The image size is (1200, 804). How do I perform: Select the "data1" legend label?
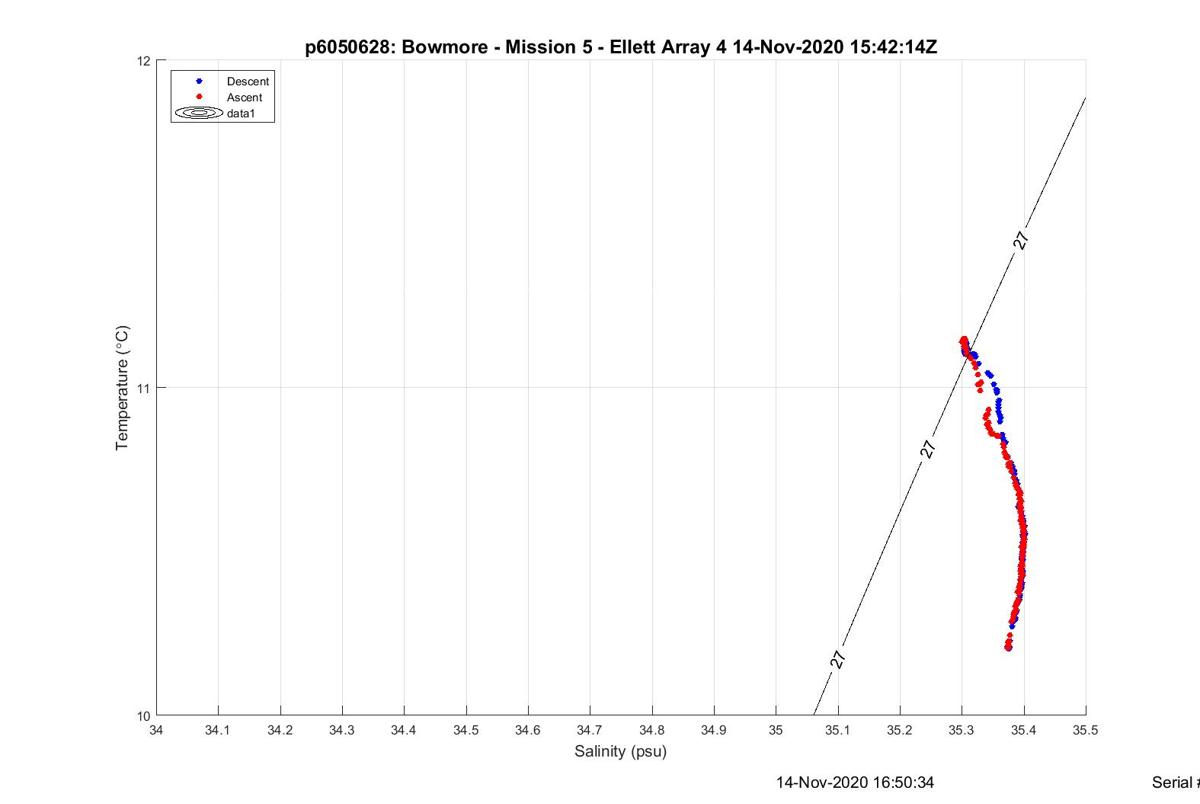point(243,114)
